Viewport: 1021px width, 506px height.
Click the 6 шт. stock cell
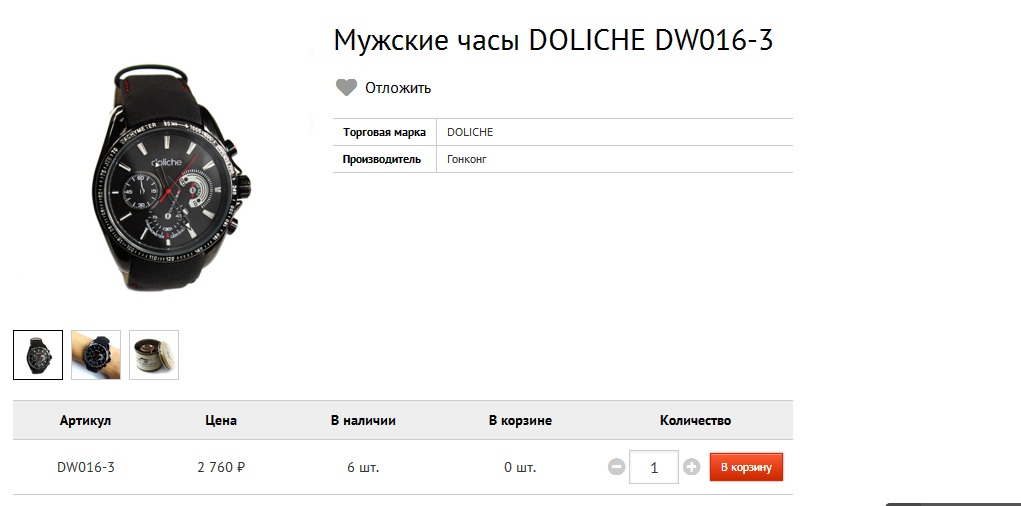pos(363,467)
